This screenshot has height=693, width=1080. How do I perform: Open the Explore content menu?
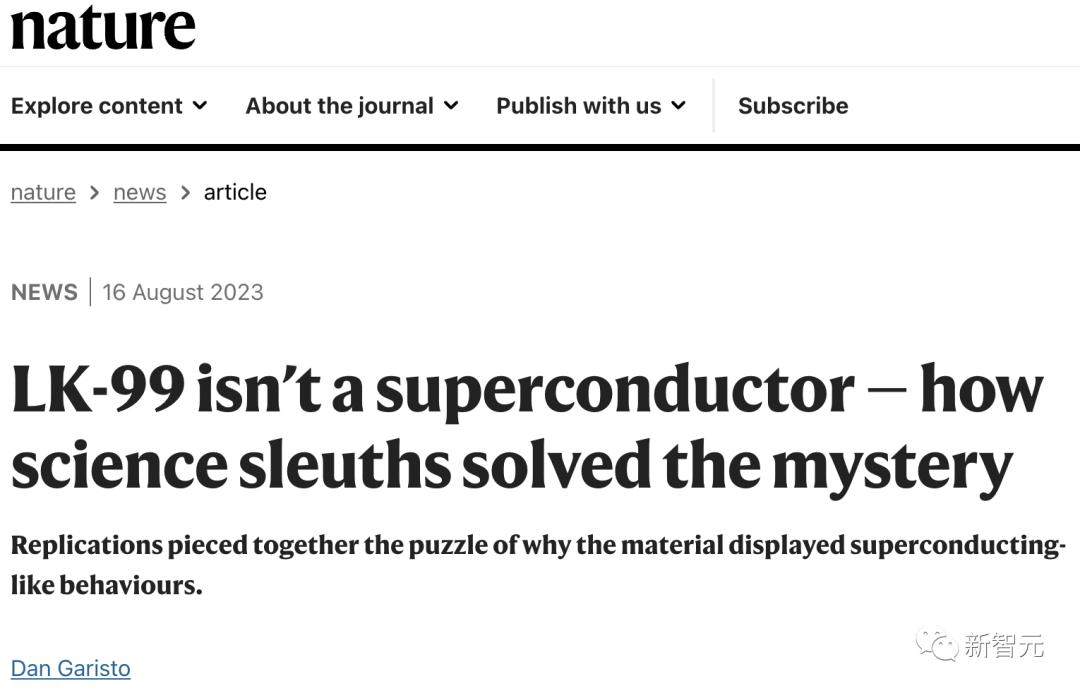click(109, 105)
